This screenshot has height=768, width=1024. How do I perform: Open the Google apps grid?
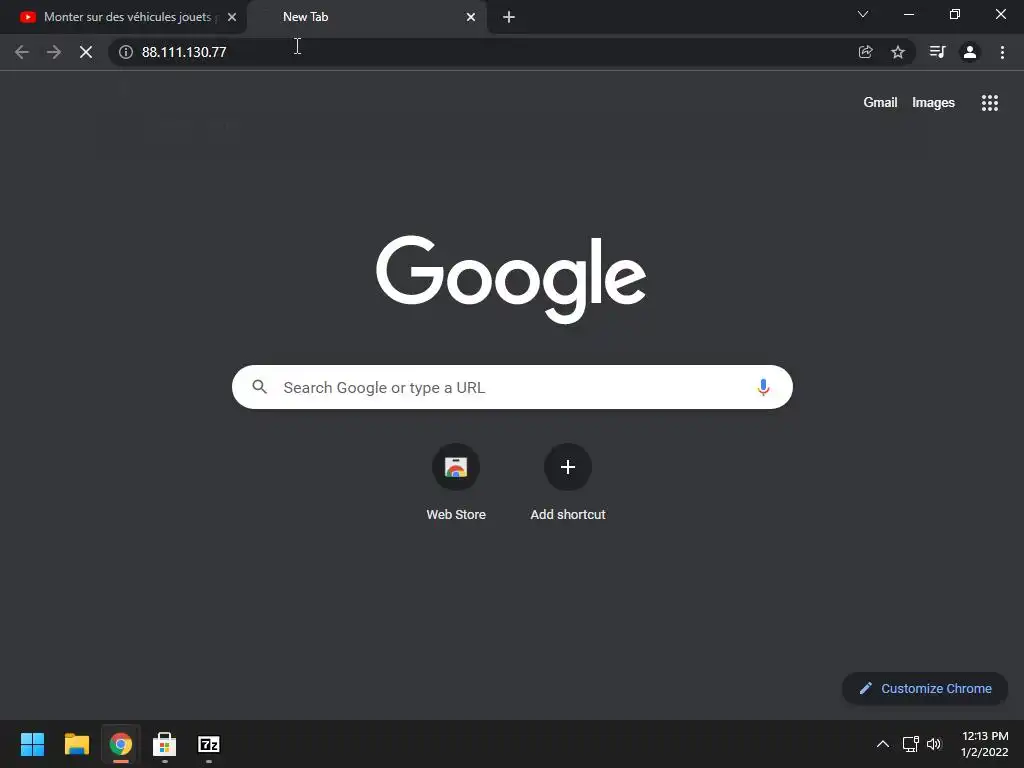point(989,103)
